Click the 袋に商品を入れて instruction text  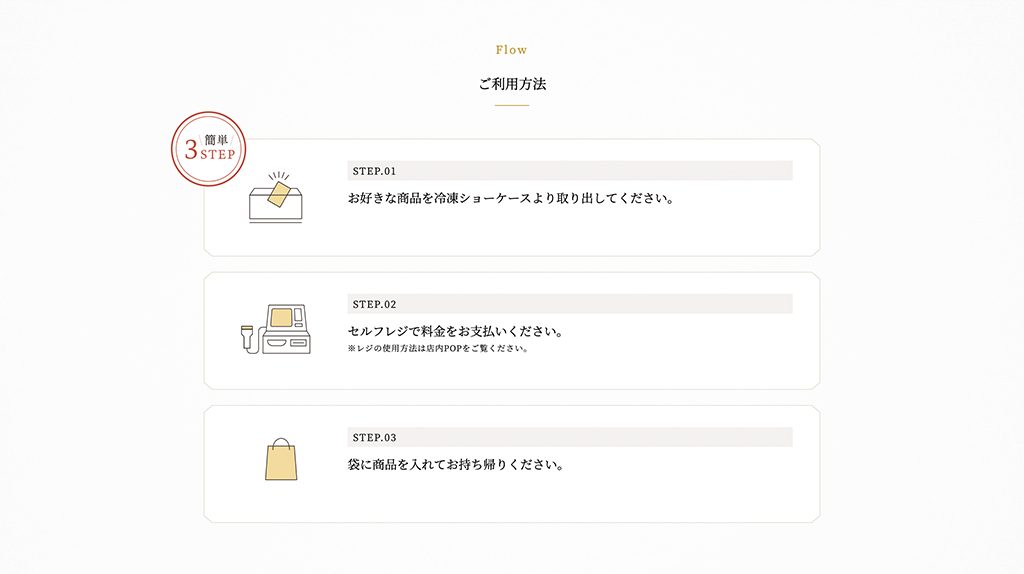(455, 464)
